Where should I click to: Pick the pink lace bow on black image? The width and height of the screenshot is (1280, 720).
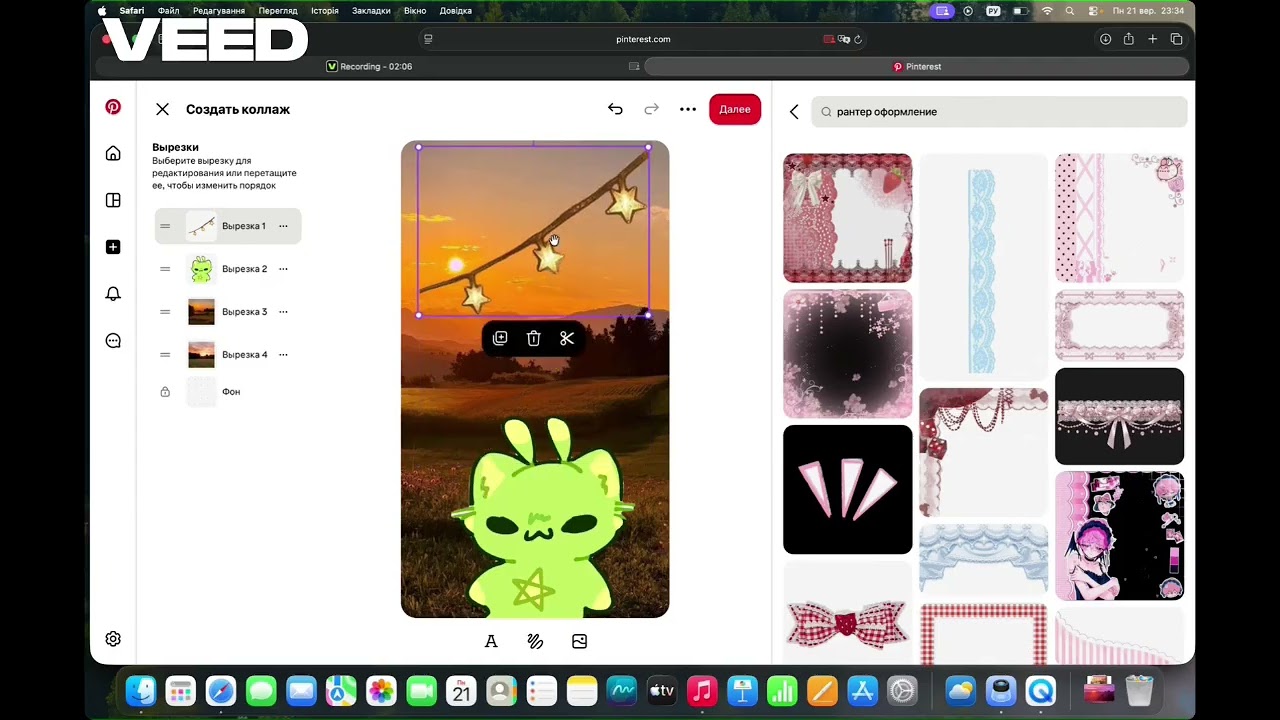pos(1120,417)
